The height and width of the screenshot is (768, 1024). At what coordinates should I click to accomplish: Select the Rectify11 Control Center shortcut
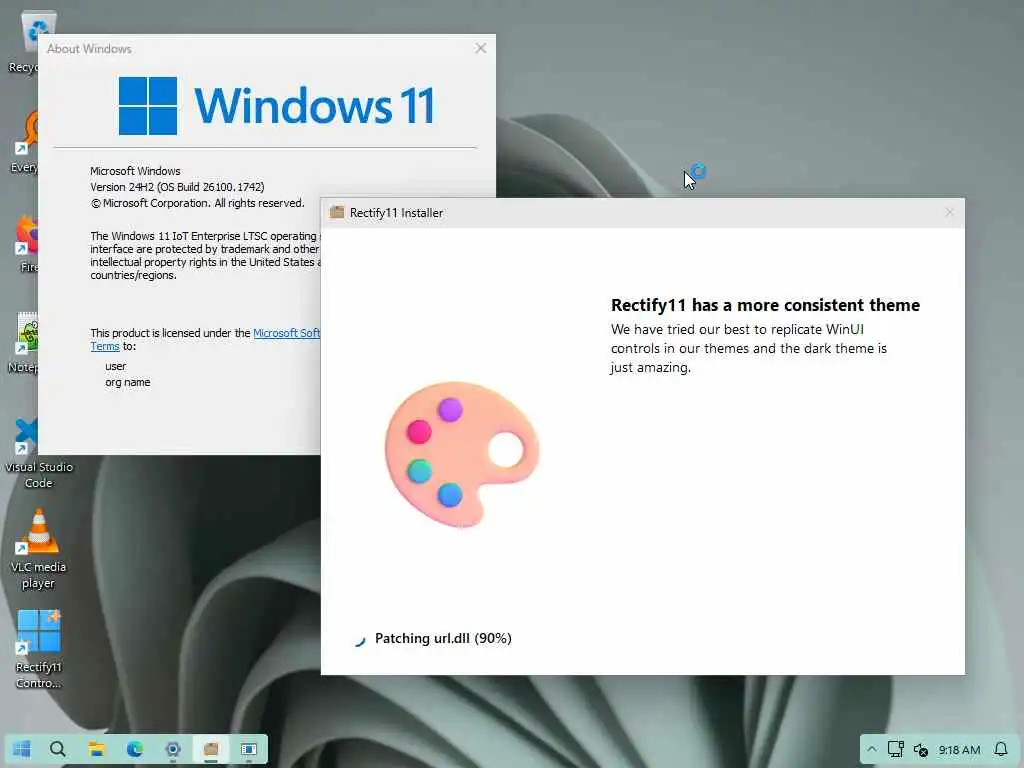[x=39, y=649]
